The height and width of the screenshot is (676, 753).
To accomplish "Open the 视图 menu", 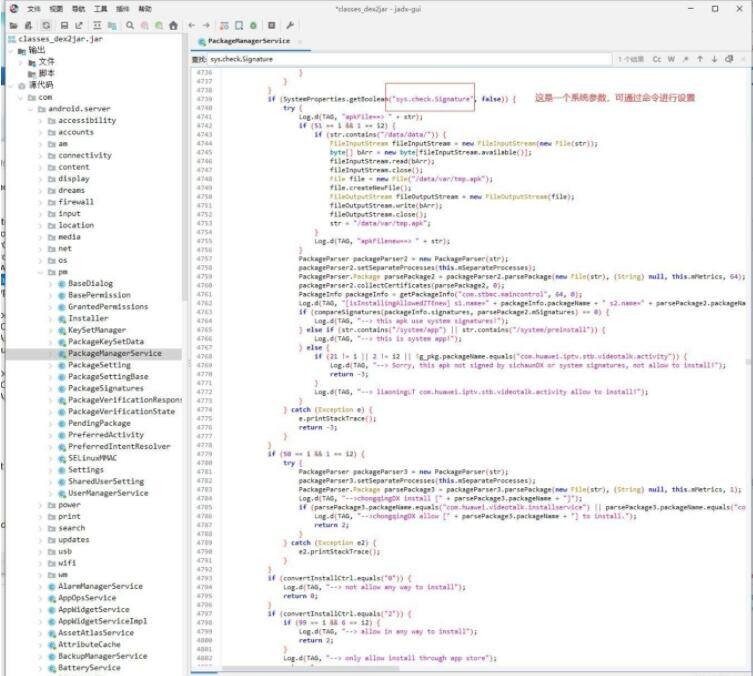I will [x=56, y=9].
